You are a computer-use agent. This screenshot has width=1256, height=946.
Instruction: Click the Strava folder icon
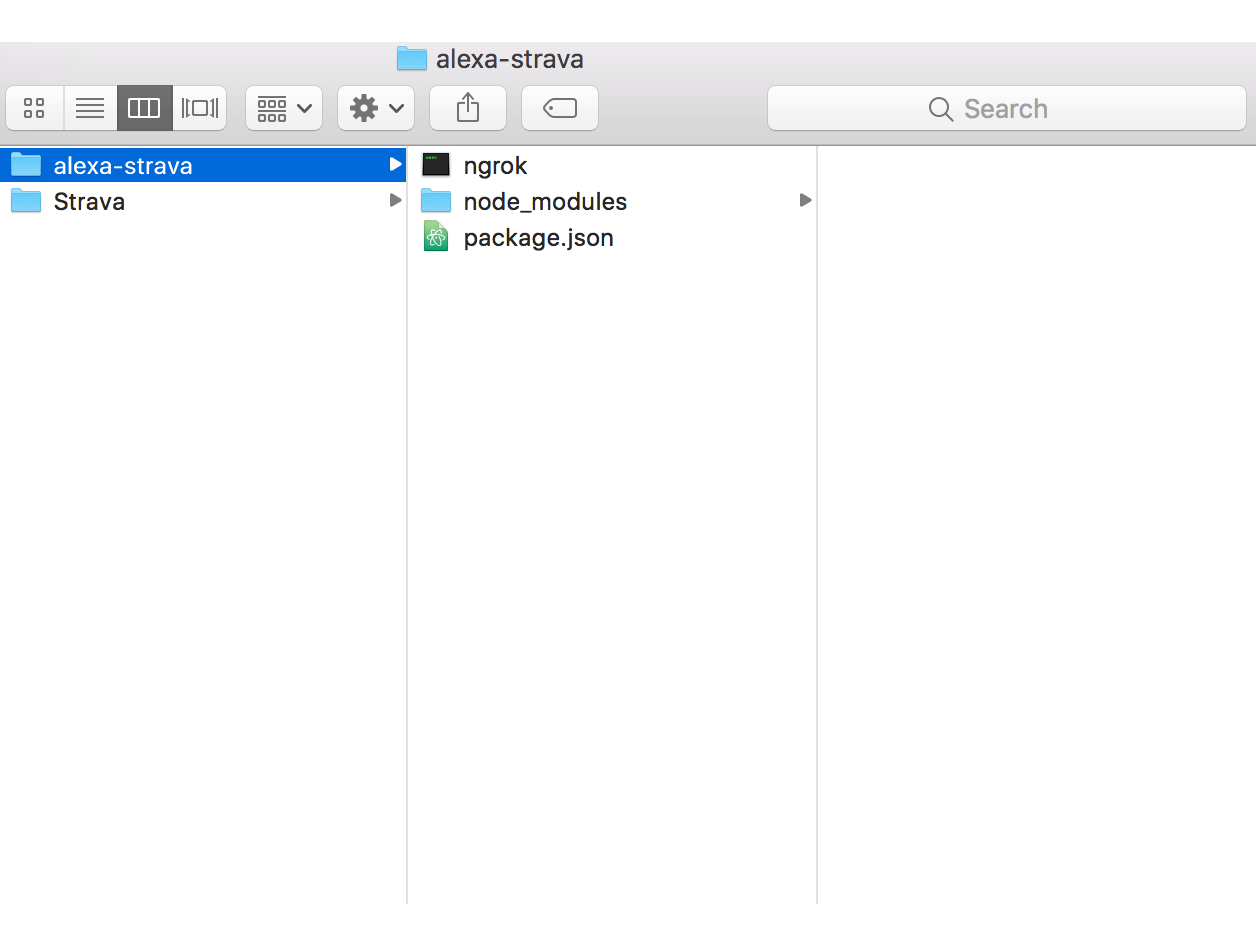click(26, 201)
